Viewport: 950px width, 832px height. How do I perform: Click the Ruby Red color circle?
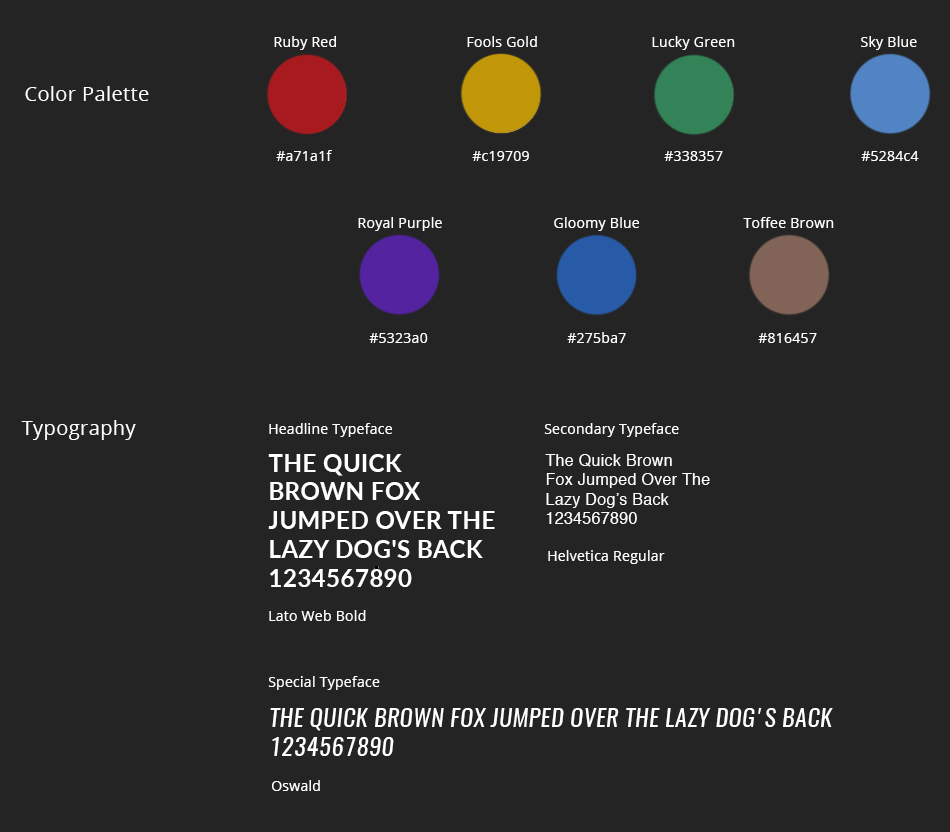click(x=307, y=95)
